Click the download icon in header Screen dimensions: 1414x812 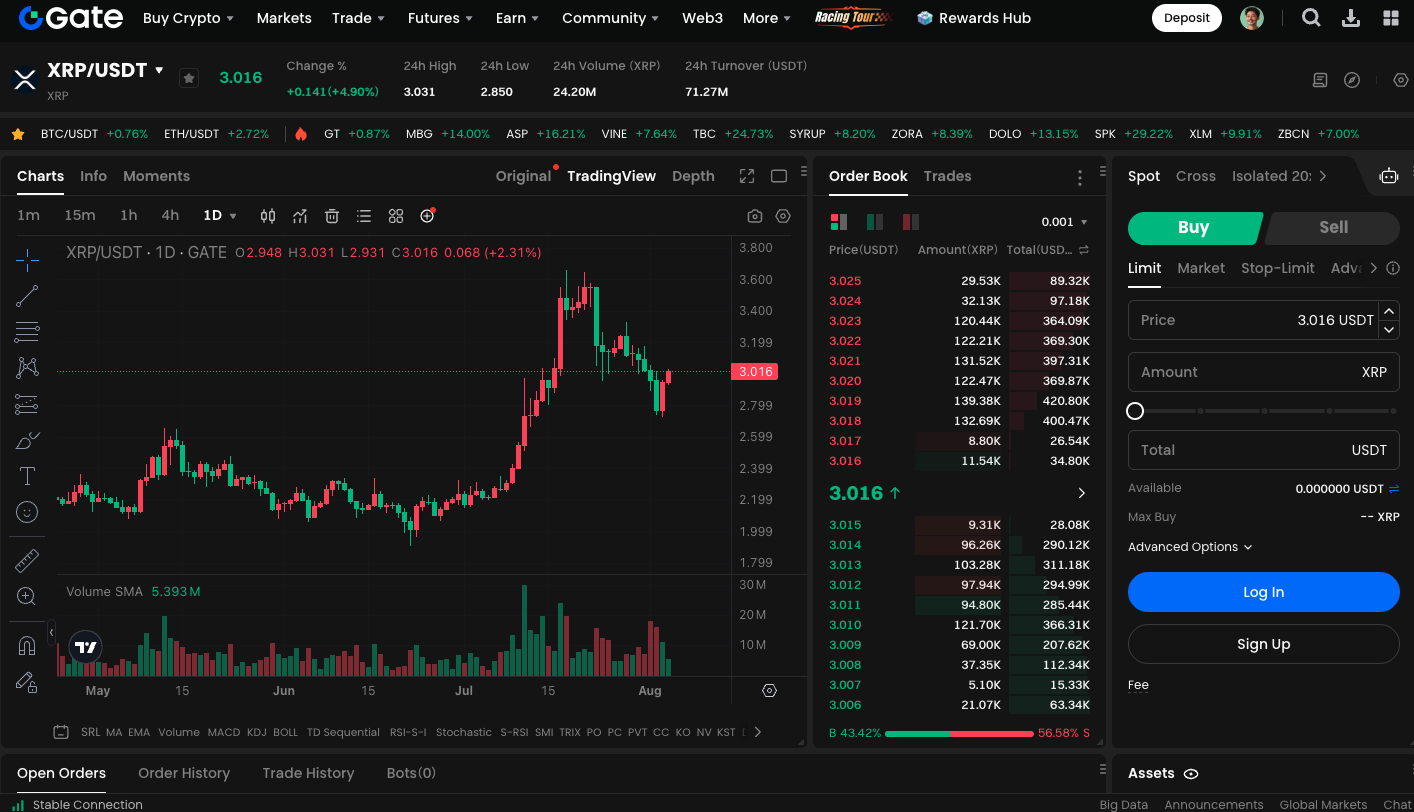tap(1351, 18)
